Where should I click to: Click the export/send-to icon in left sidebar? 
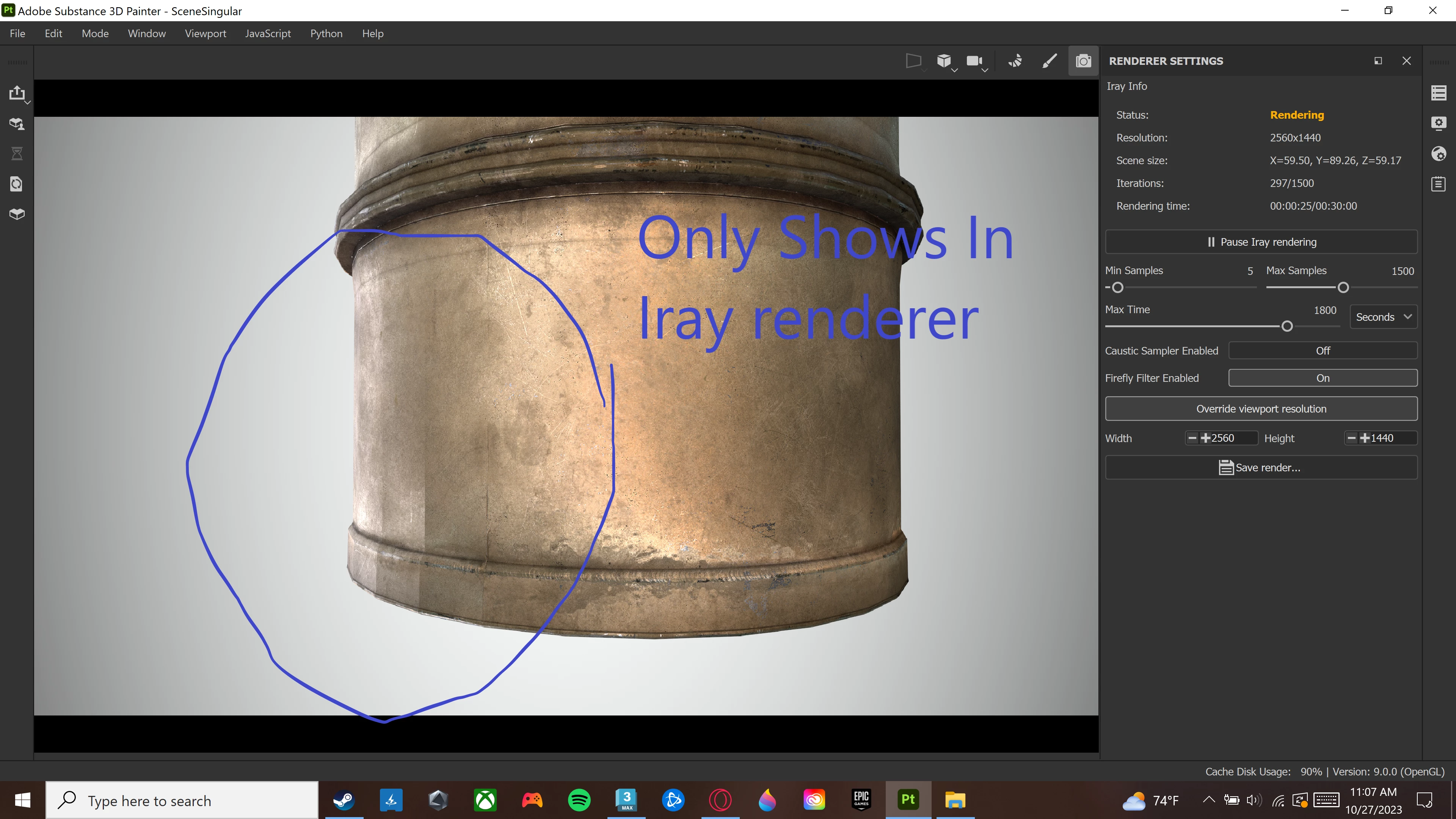[17, 93]
